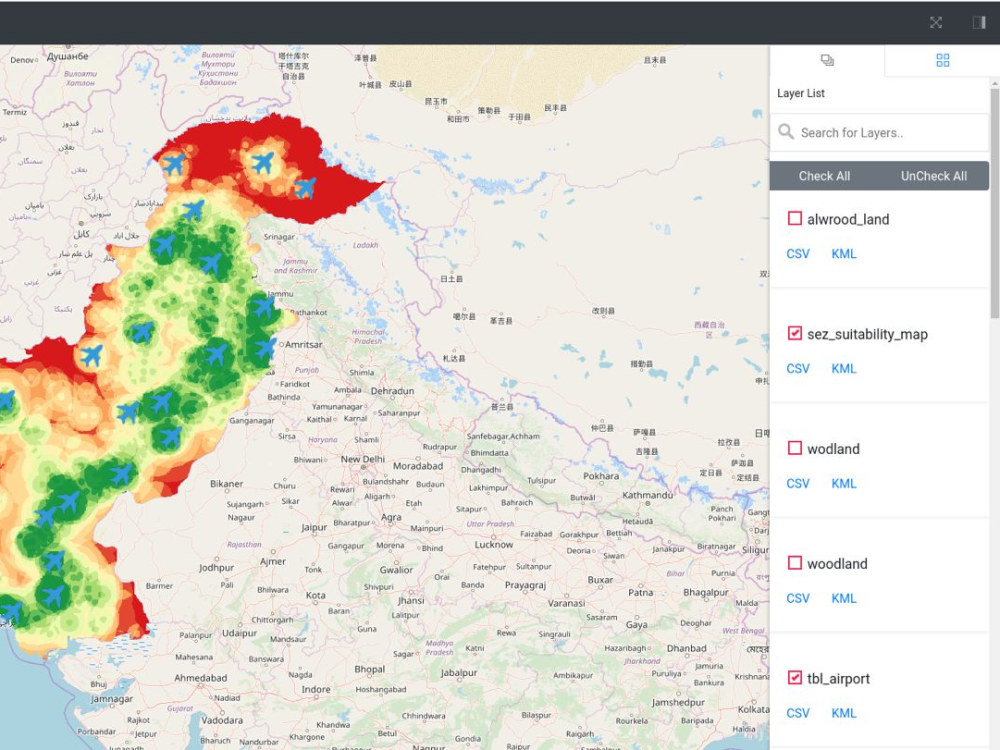
Task: Download KML for tbl_airport
Action: [844, 713]
